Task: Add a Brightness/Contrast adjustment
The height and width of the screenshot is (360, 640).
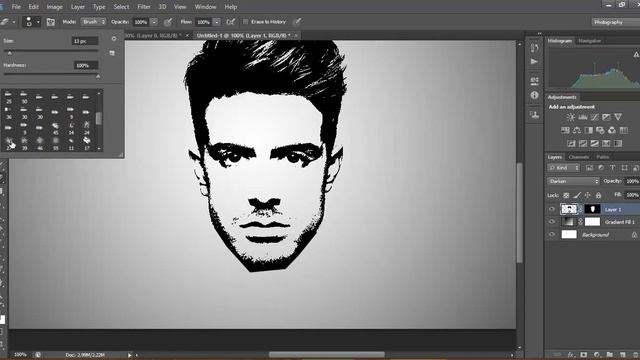Action: (571, 117)
